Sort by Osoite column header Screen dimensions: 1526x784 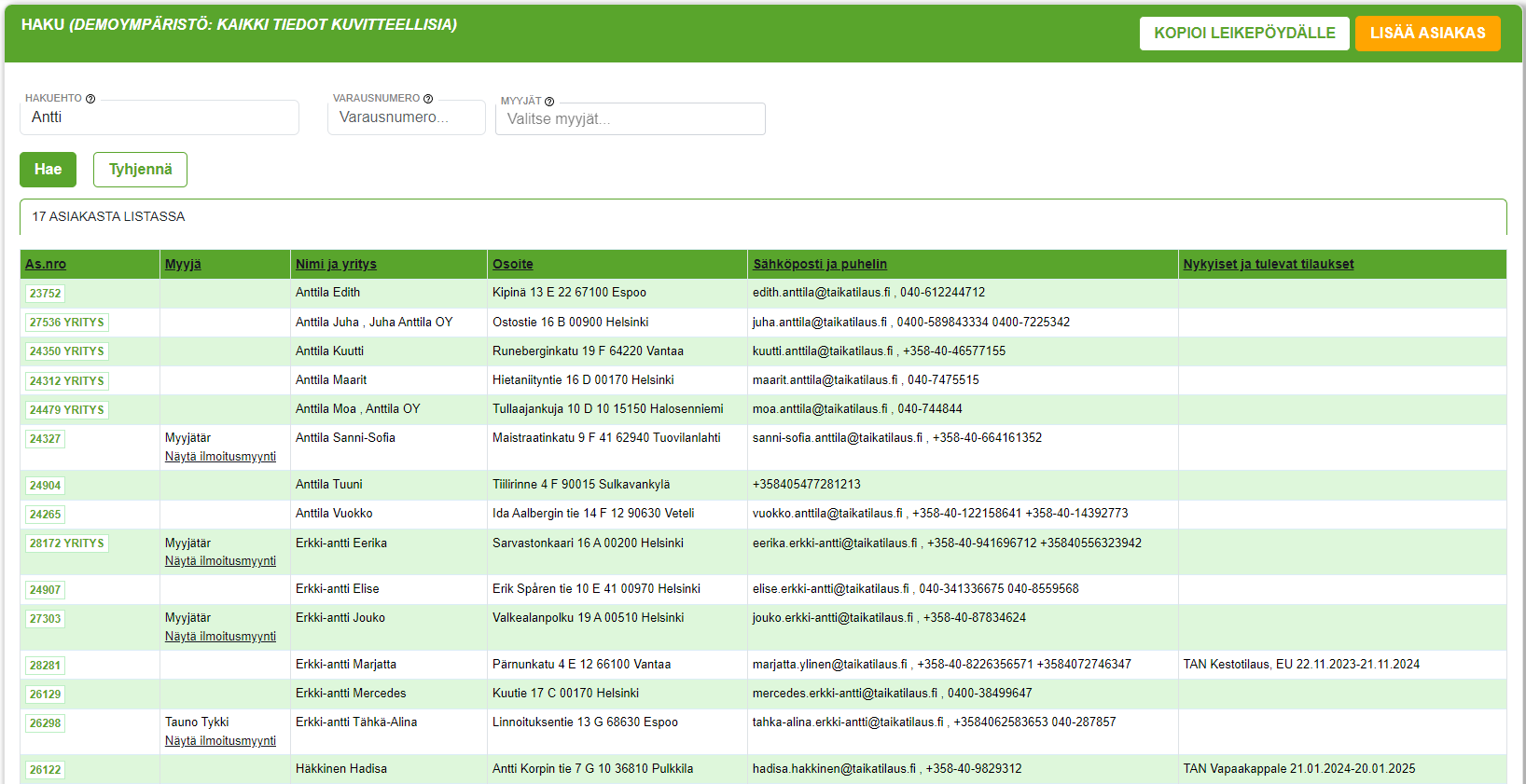tap(513, 264)
